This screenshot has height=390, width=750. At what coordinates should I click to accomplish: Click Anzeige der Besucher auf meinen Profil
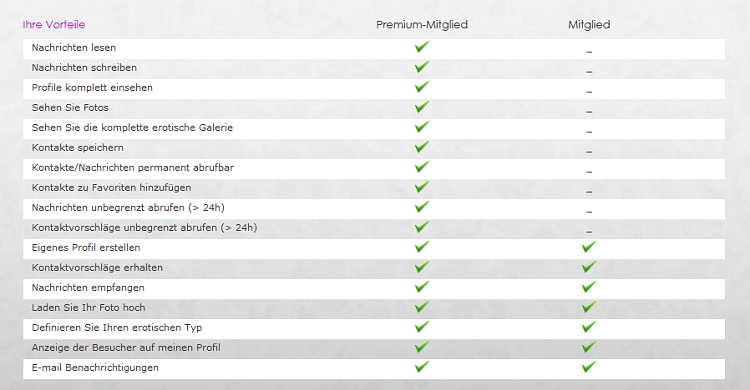click(x=126, y=347)
